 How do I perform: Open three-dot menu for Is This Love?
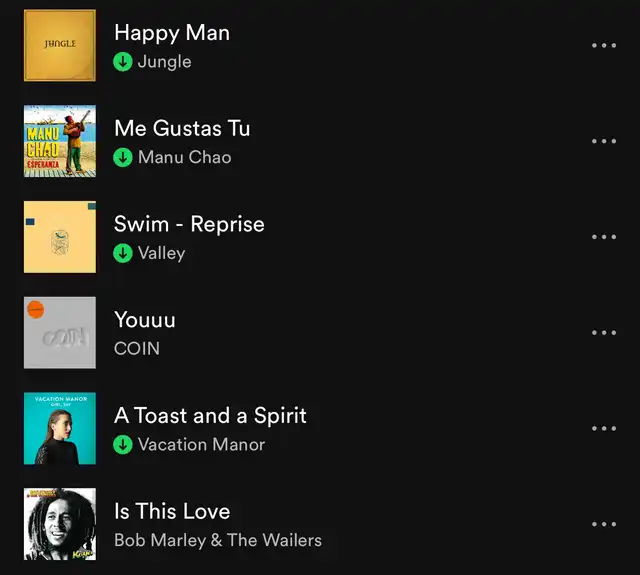click(x=604, y=524)
